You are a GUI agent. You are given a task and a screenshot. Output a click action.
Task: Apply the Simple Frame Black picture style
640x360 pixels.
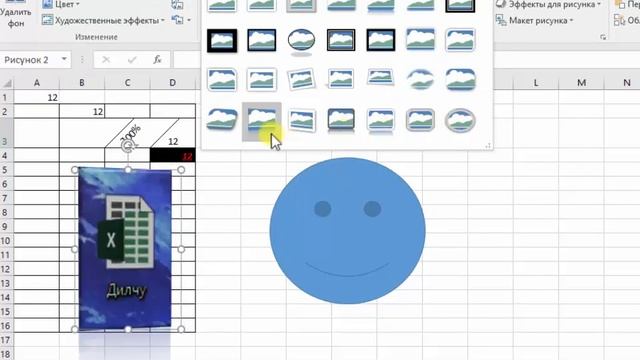(x=262, y=40)
